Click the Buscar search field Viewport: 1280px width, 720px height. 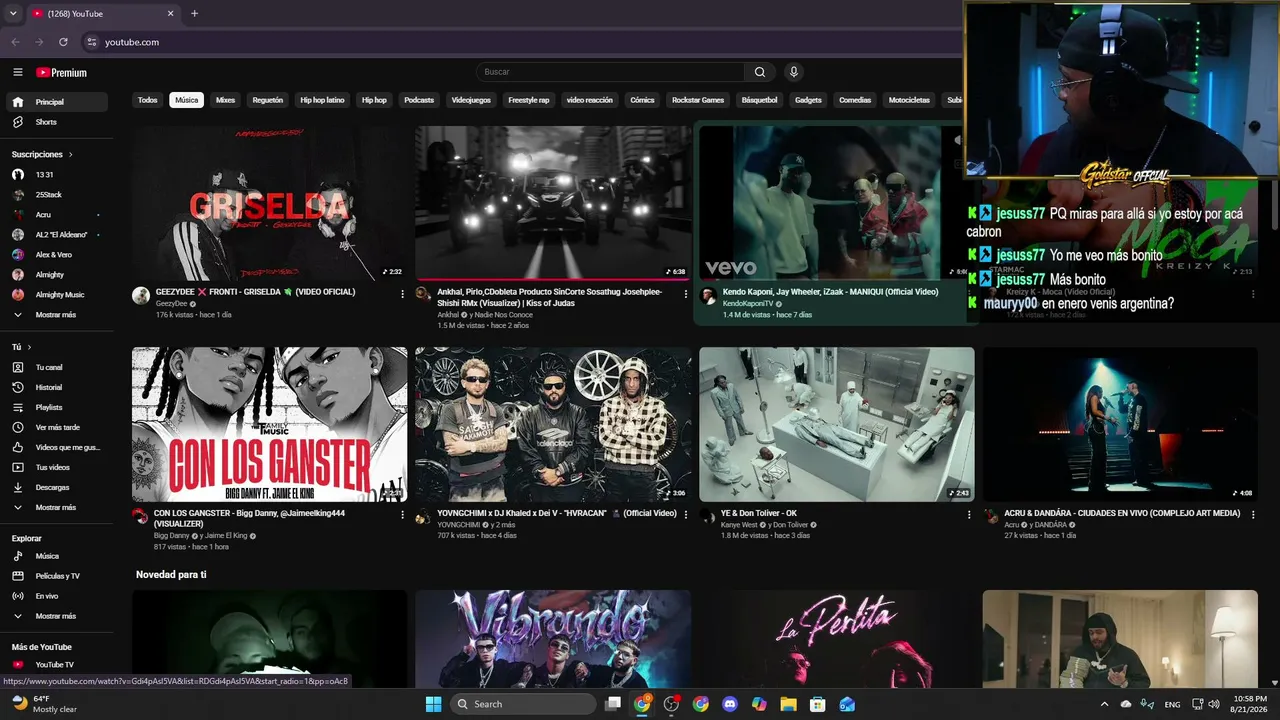(x=610, y=72)
